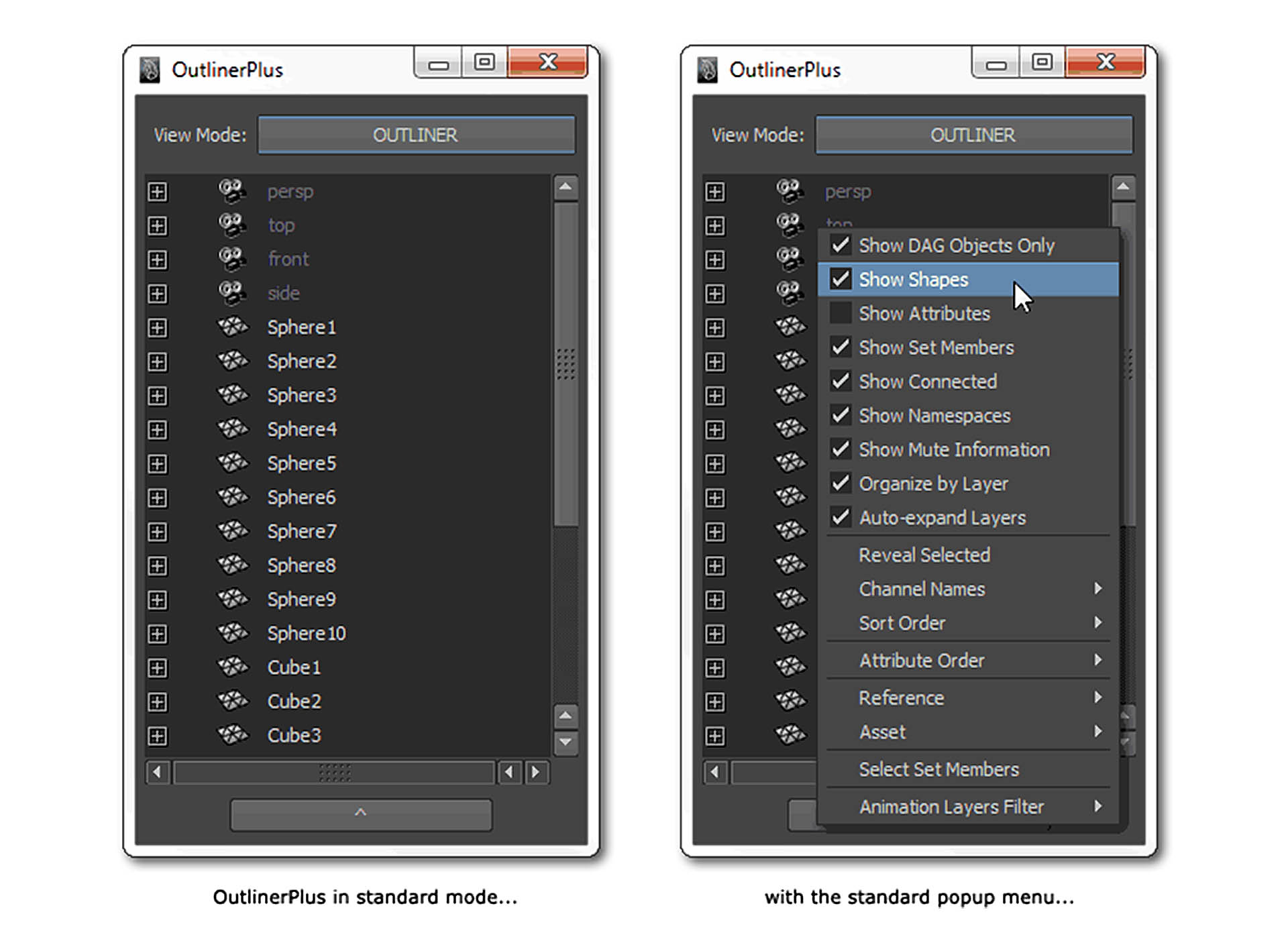Select Sphere7 in the outliner list
Screen dimensions: 1288x951
301,532
